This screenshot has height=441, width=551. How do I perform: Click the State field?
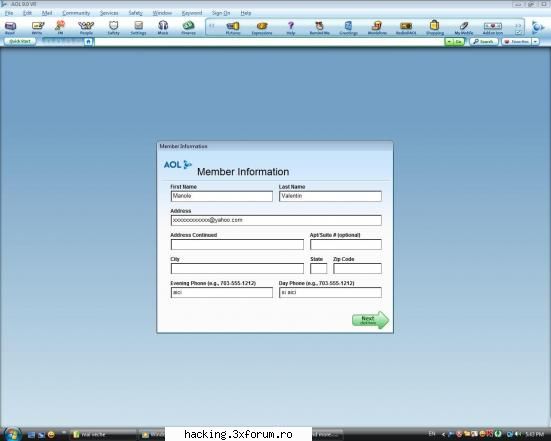319,268
